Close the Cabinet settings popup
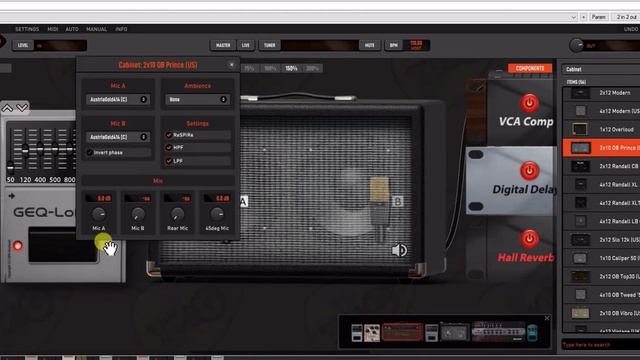This screenshot has height=360, width=640. click(231, 64)
